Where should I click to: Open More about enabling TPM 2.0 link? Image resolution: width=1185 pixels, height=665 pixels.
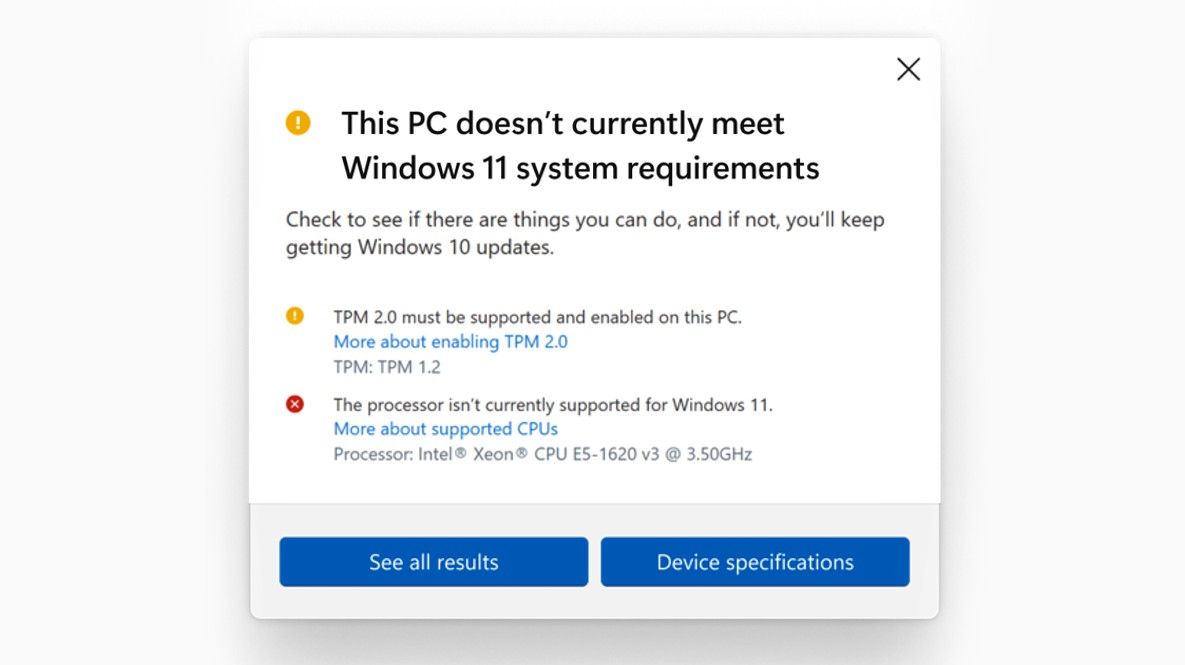pos(450,342)
